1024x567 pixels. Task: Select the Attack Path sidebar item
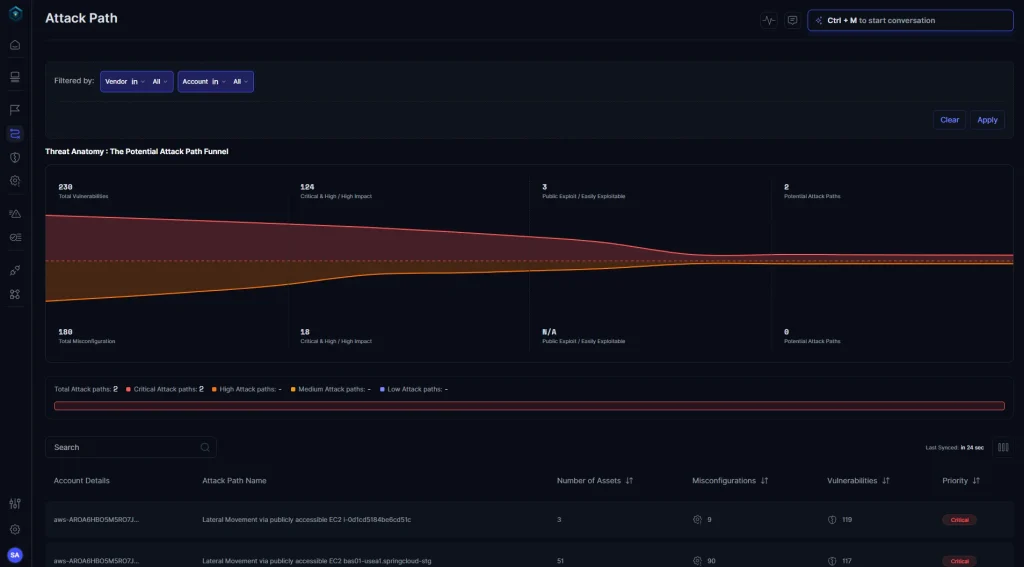tap(15, 133)
